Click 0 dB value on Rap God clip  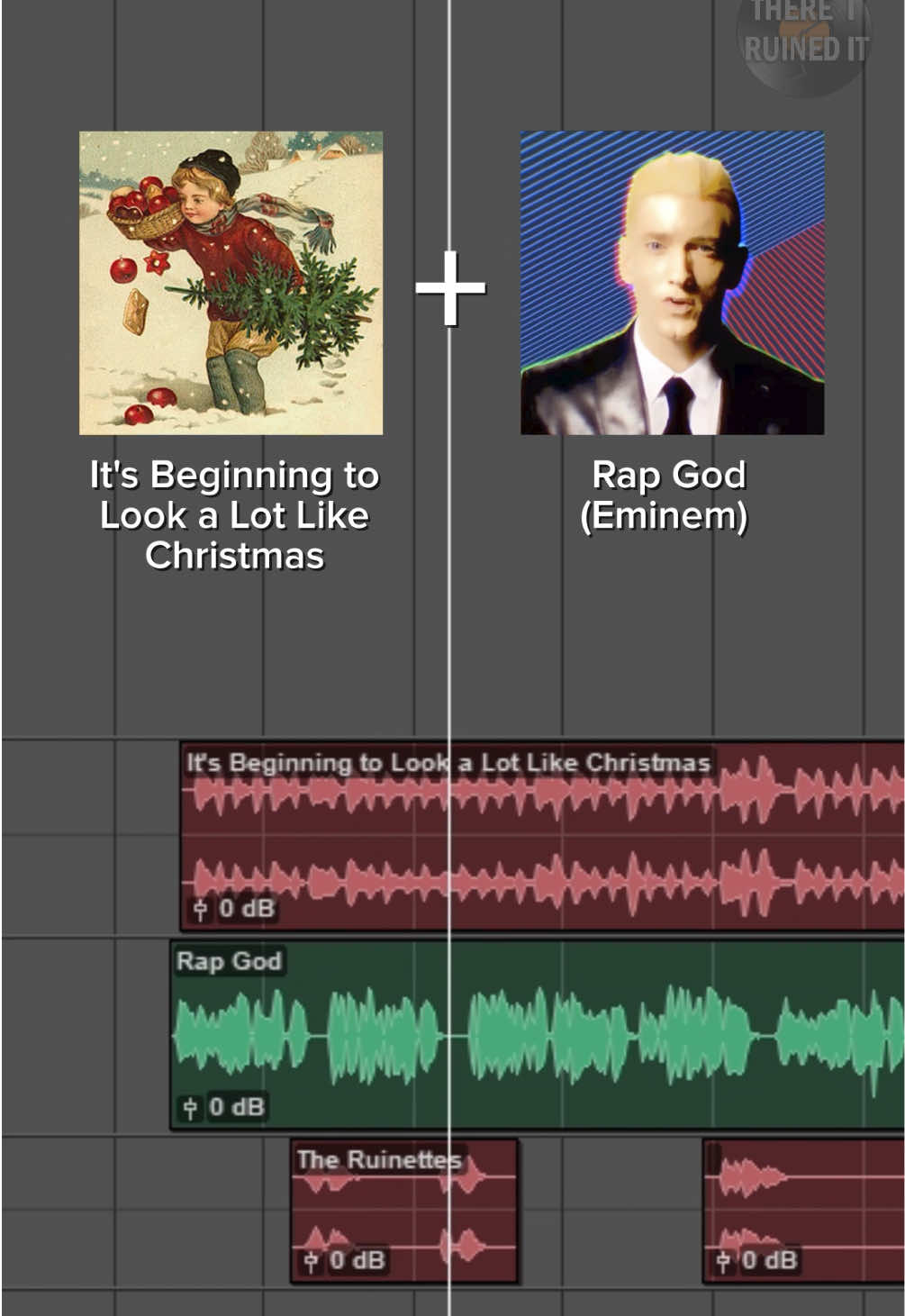click(237, 1107)
